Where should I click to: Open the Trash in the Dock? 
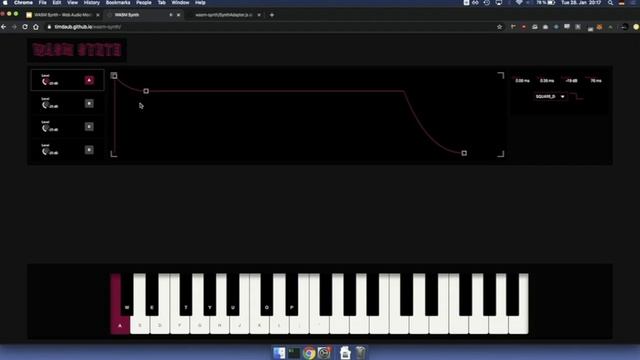(360, 353)
